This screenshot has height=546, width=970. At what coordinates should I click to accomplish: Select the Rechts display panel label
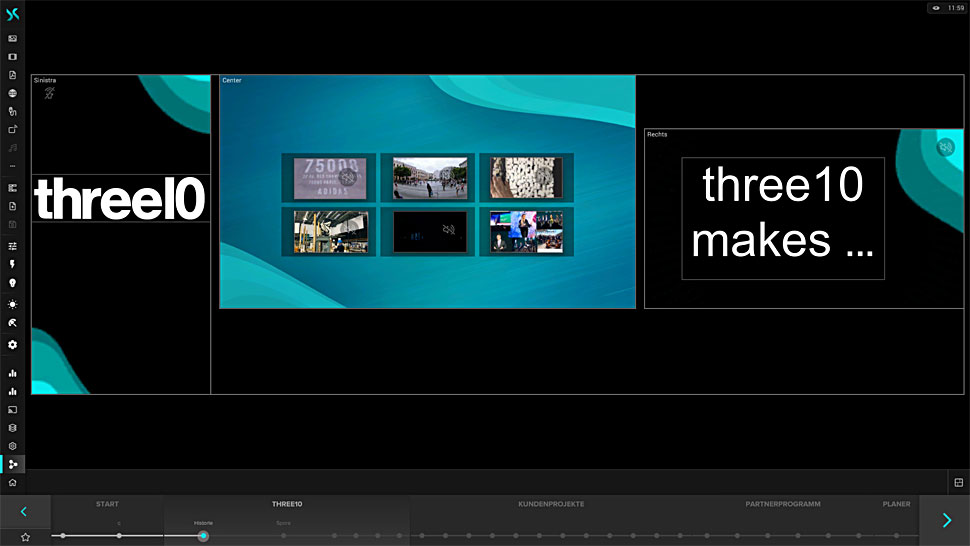tap(657, 134)
